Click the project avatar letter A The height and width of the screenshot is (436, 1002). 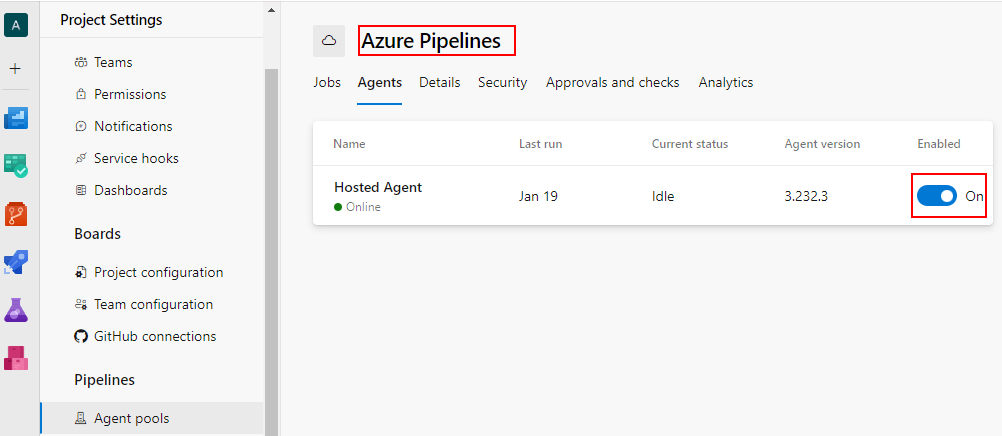pos(16,24)
